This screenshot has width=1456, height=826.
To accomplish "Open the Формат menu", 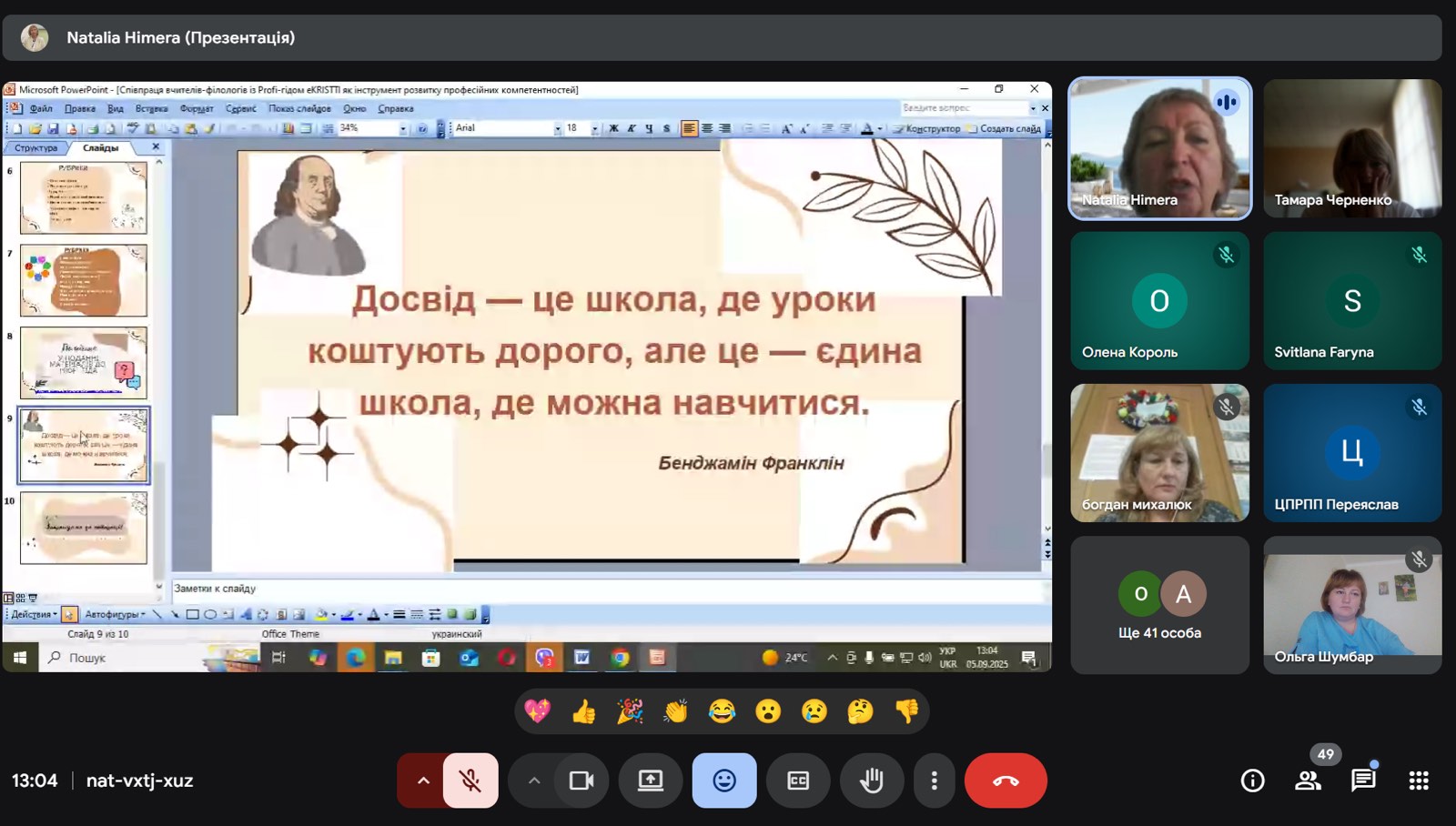I will click(x=197, y=108).
